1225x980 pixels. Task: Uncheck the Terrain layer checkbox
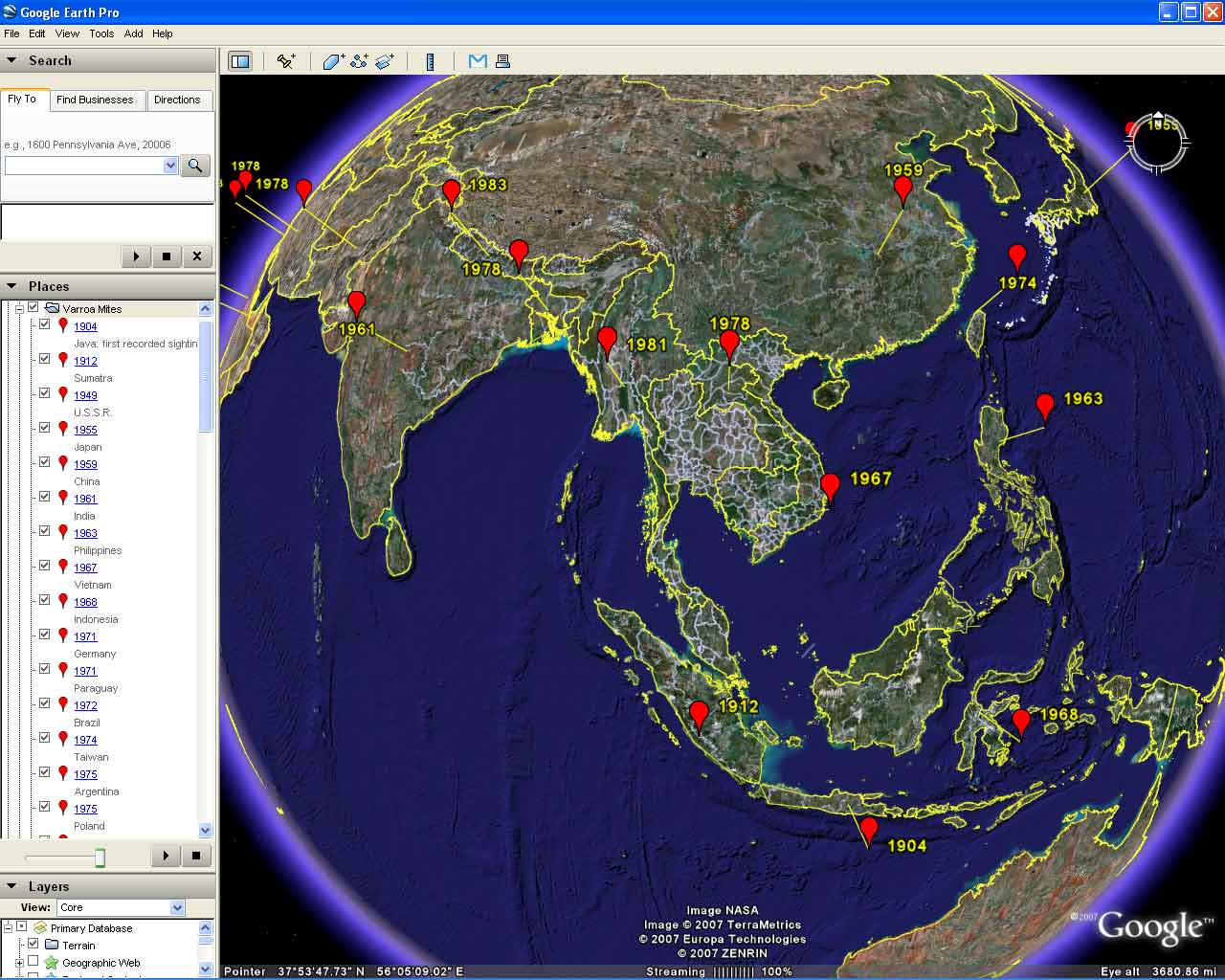point(33,945)
